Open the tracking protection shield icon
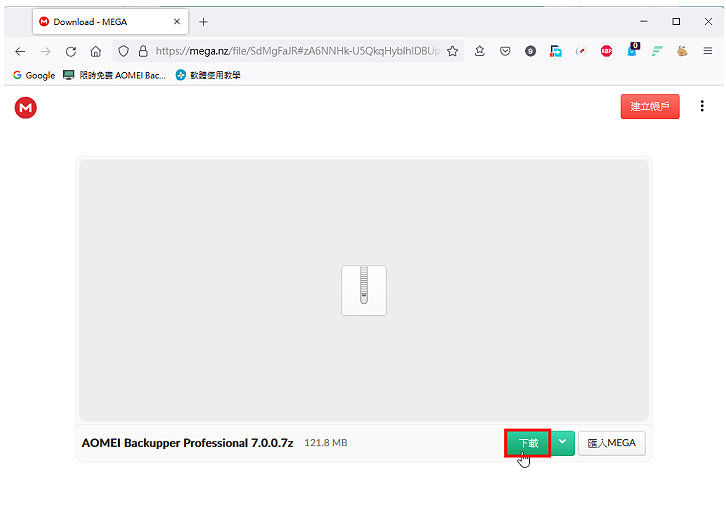726x520 pixels. [123, 51]
